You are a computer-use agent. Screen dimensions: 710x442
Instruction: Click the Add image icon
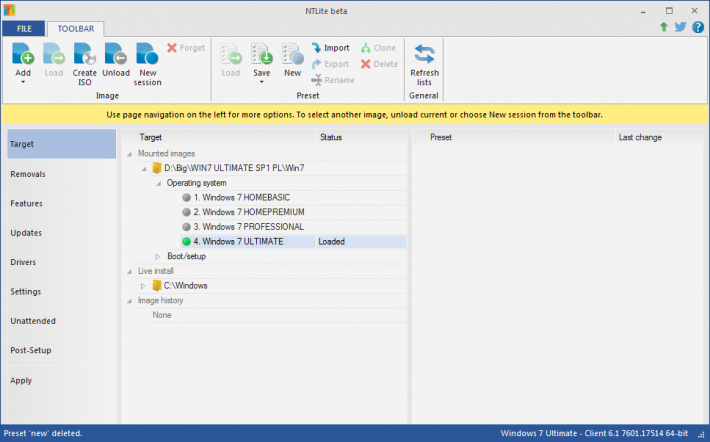pos(23,54)
